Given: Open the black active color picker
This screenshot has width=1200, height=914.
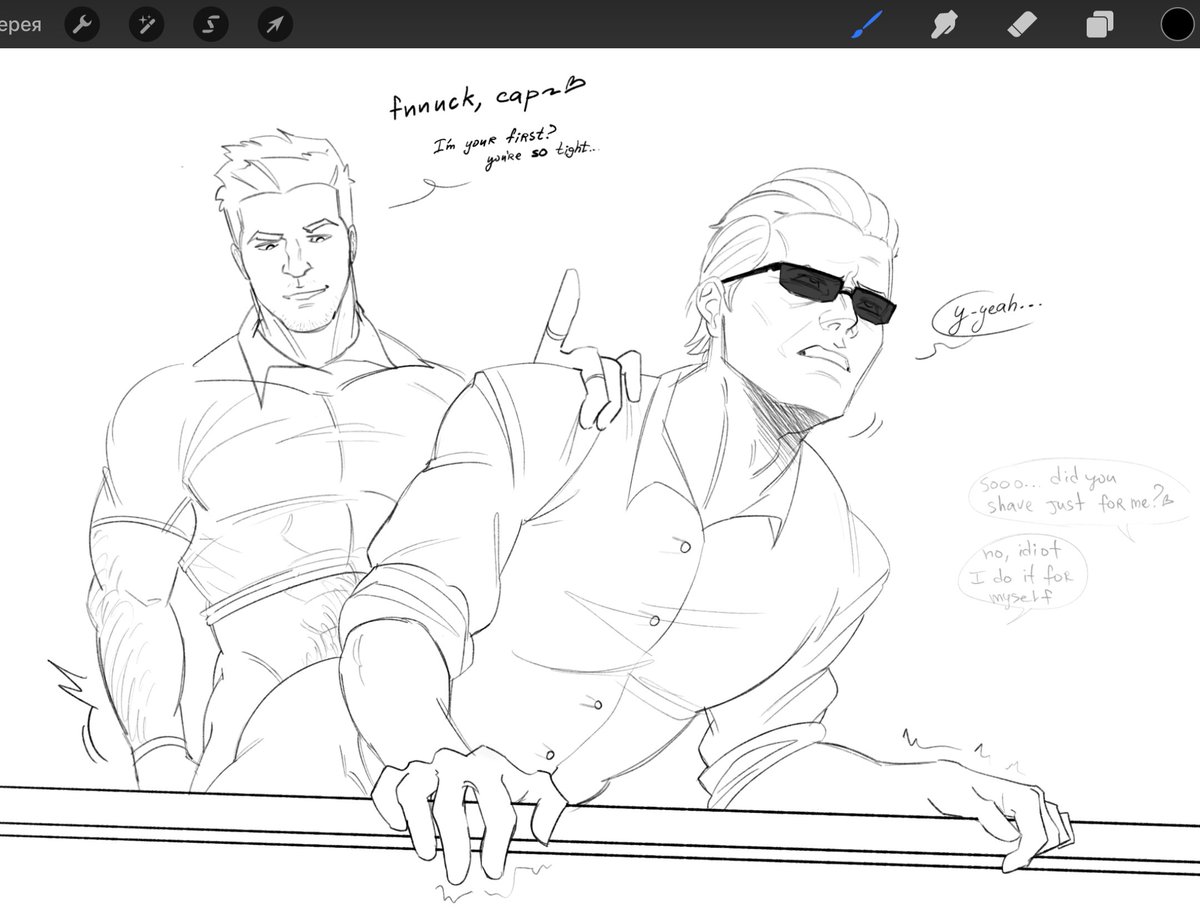Looking at the screenshot, I should [x=1177, y=24].
